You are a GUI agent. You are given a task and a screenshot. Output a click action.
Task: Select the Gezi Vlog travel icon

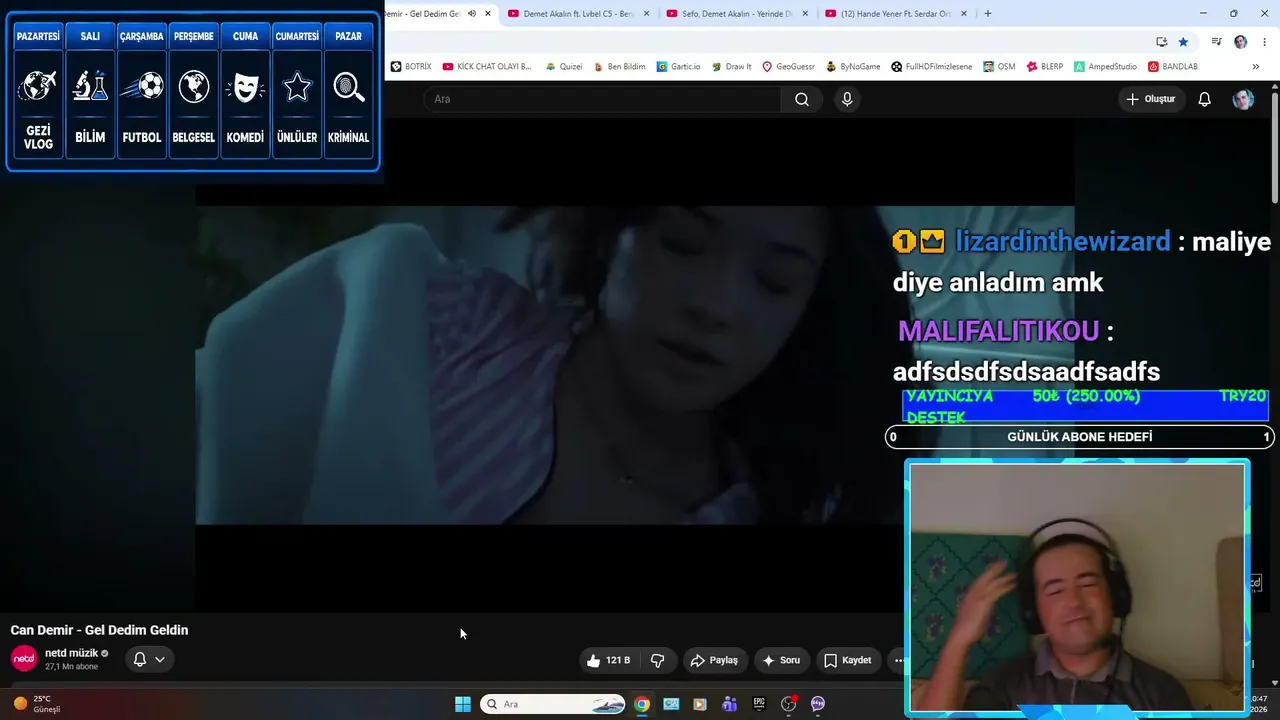(38, 86)
